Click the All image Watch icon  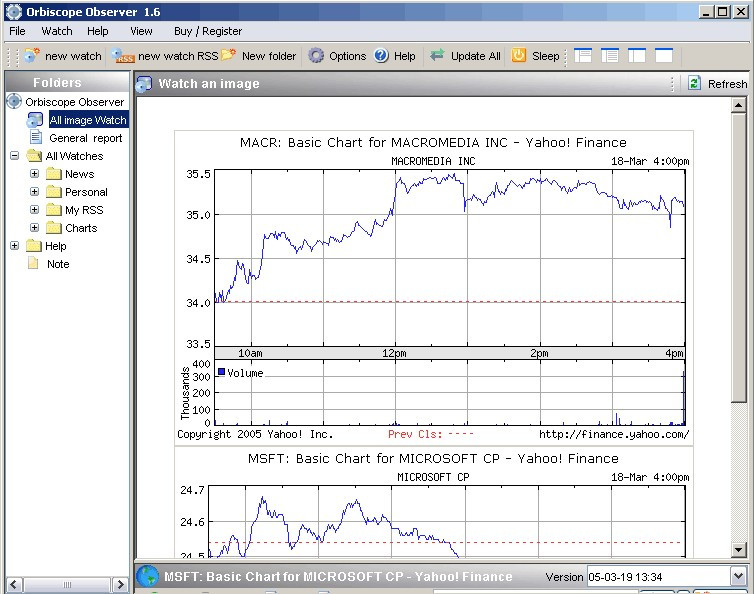pos(35,120)
